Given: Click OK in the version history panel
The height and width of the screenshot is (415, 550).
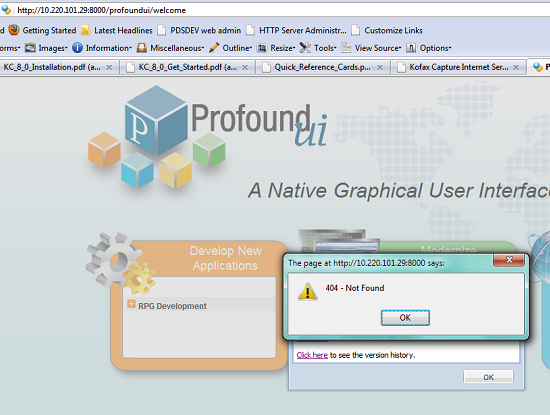Looking at the screenshot, I should pyautogui.click(x=488, y=377).
